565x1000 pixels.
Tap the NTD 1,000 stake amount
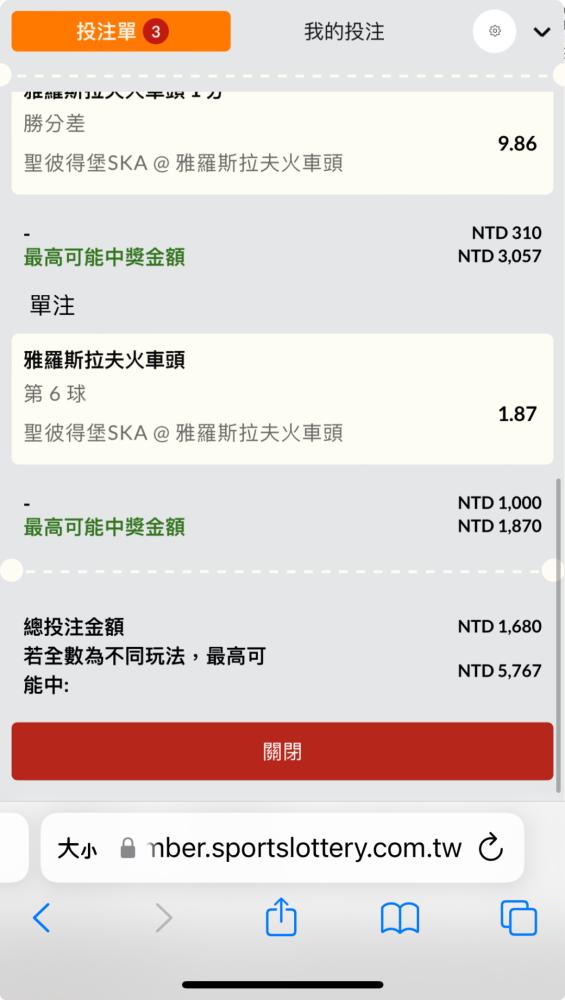click(499, 503)
